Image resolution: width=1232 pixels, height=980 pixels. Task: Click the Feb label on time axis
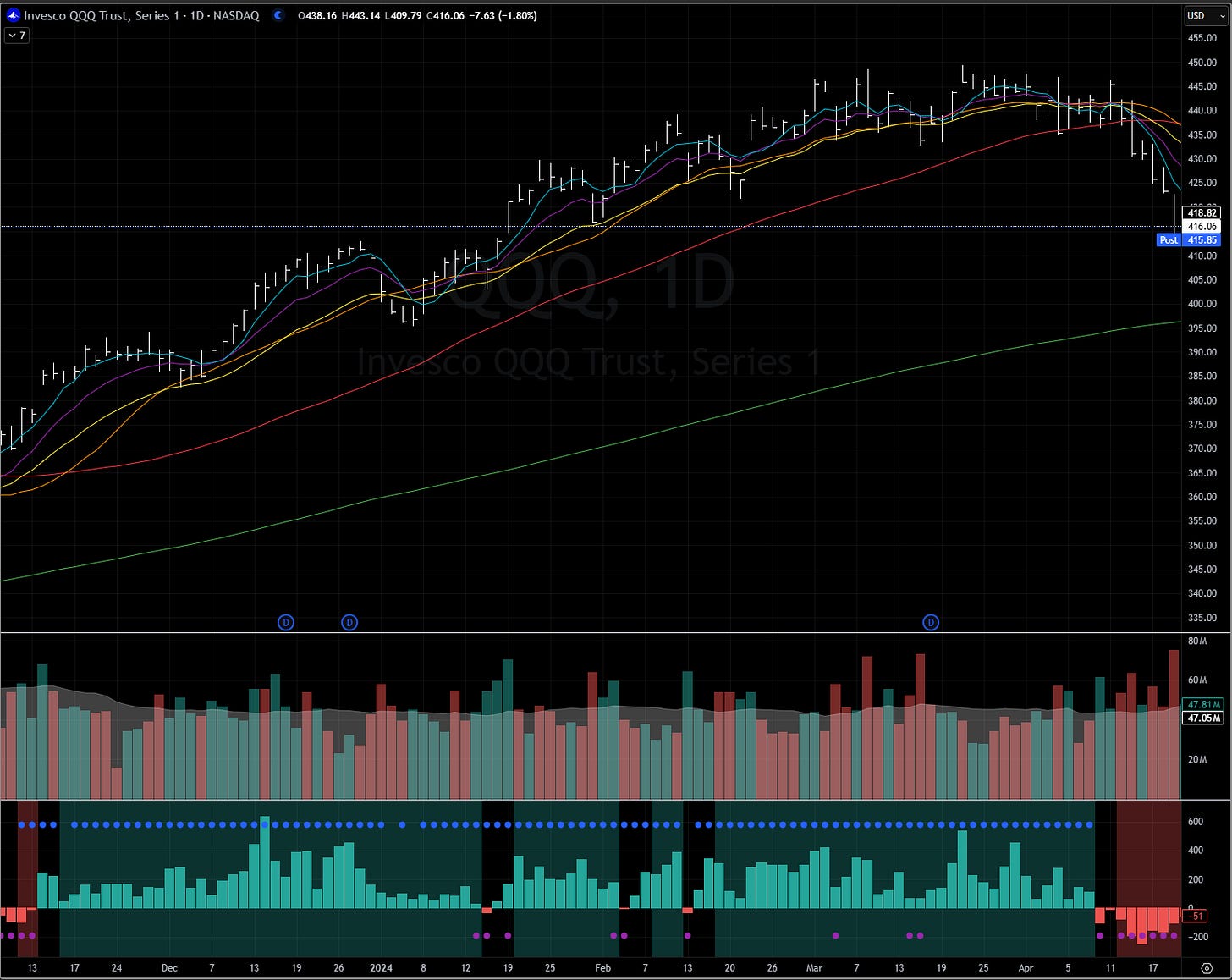[602, 968]
